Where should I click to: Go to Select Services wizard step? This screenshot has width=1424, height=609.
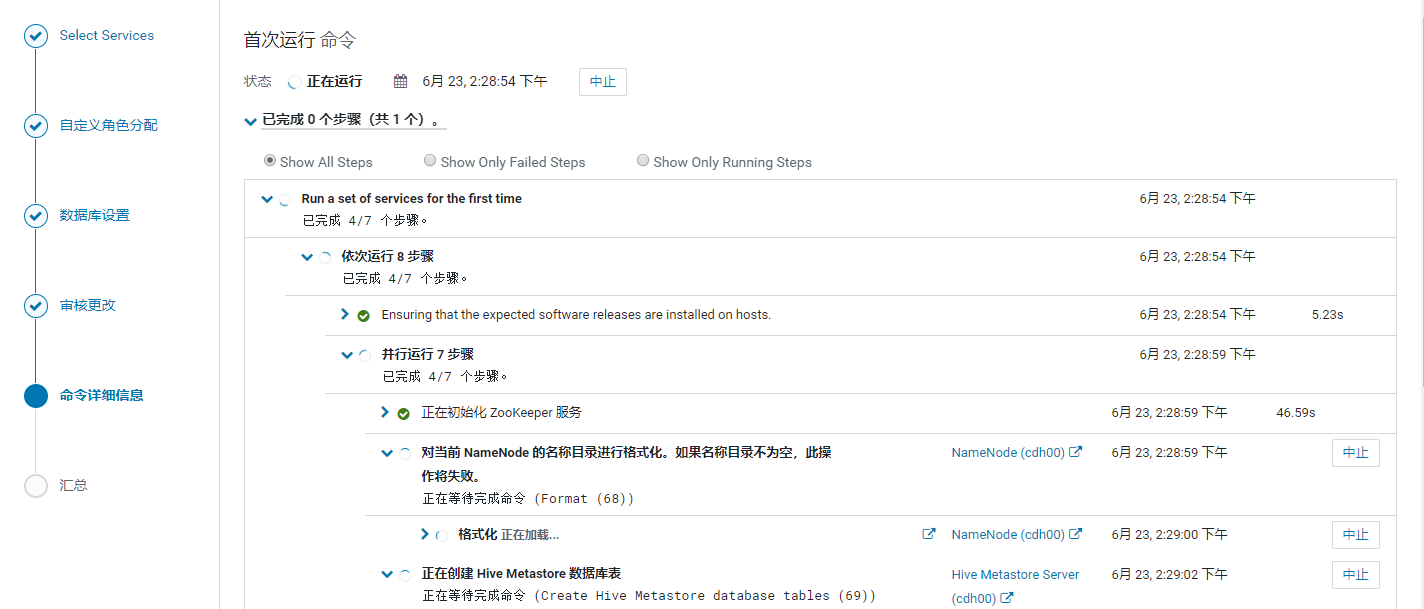[x=107, y=35]
